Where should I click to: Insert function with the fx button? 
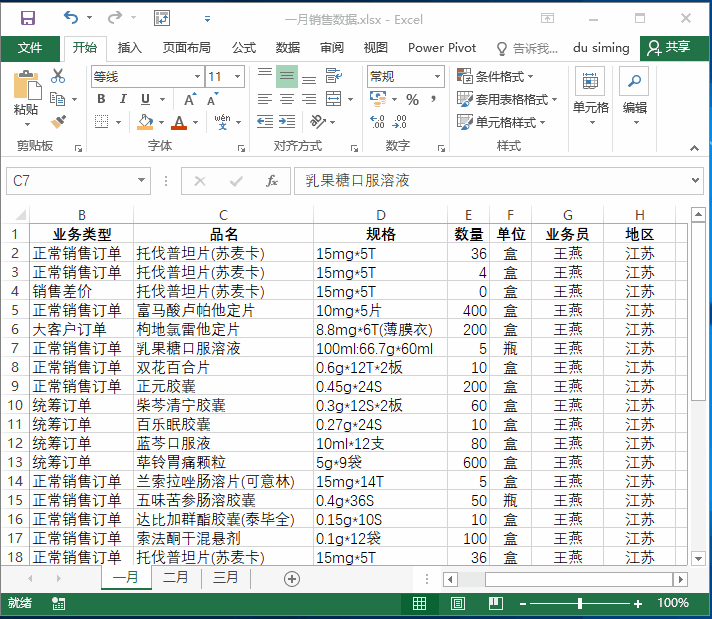[272, 181]
